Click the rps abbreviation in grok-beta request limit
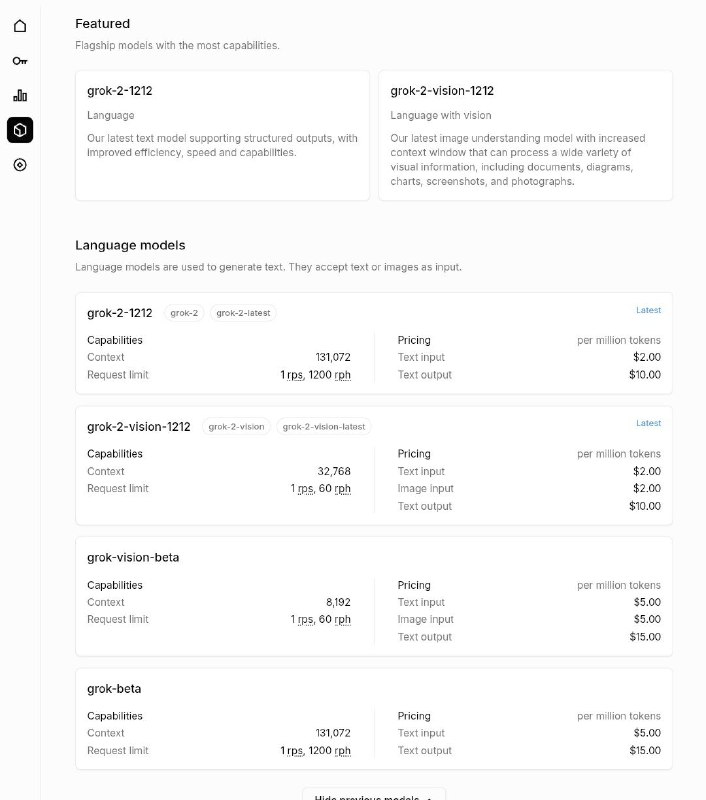The image size is (706, 800). pyautogui.click(x=294, y=751)
